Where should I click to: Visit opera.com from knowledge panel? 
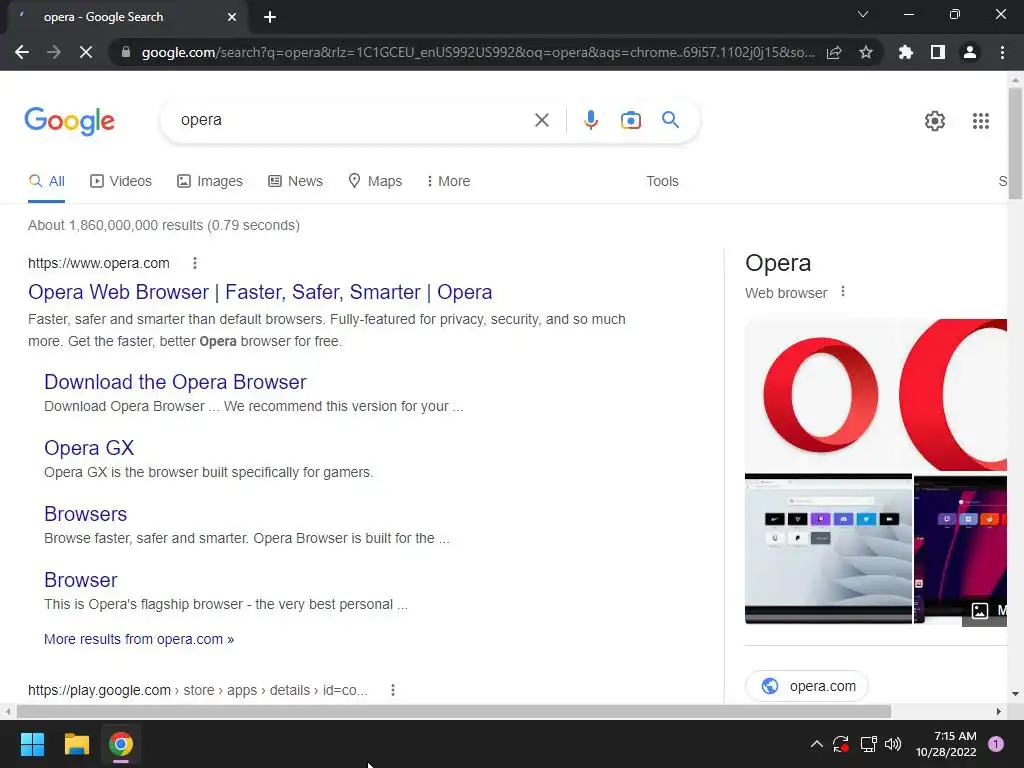[x=807, y=686]
